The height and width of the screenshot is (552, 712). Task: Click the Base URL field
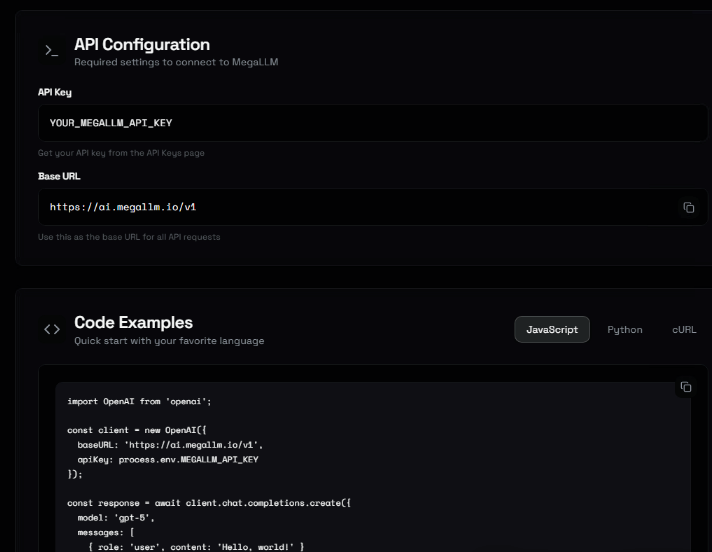(373, 207)
